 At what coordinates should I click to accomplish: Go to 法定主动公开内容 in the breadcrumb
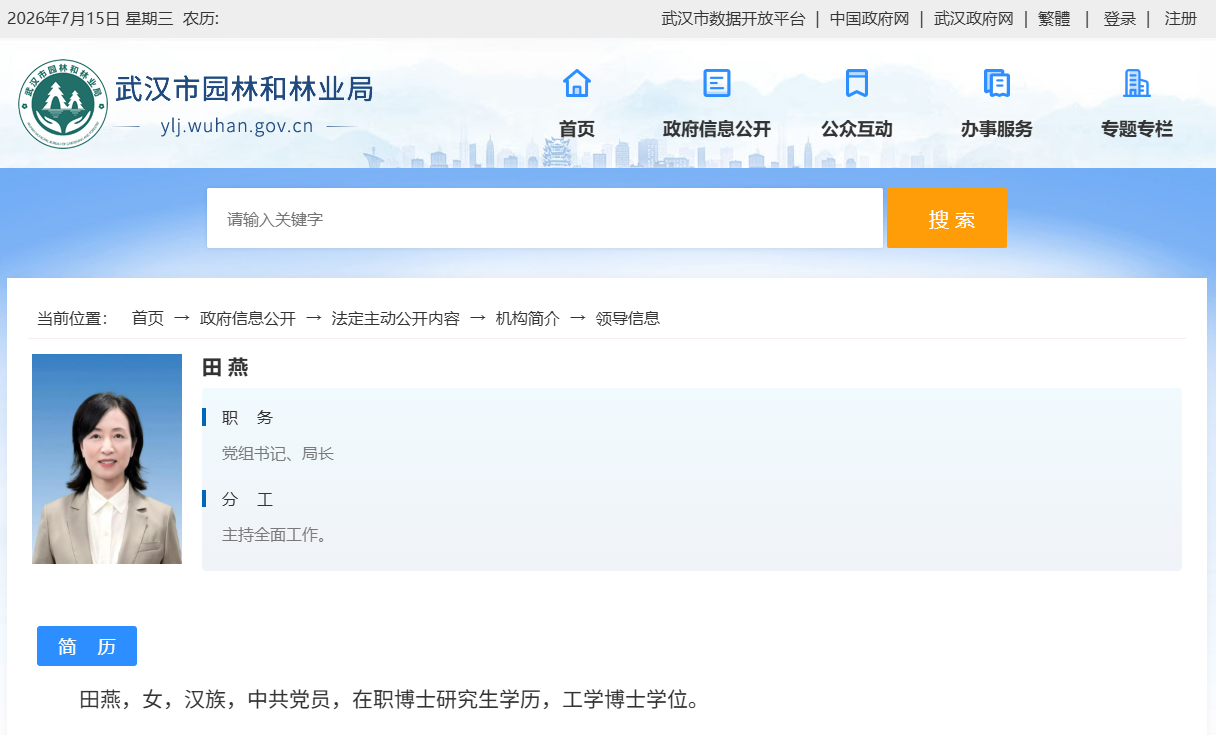tap(396, 318)
